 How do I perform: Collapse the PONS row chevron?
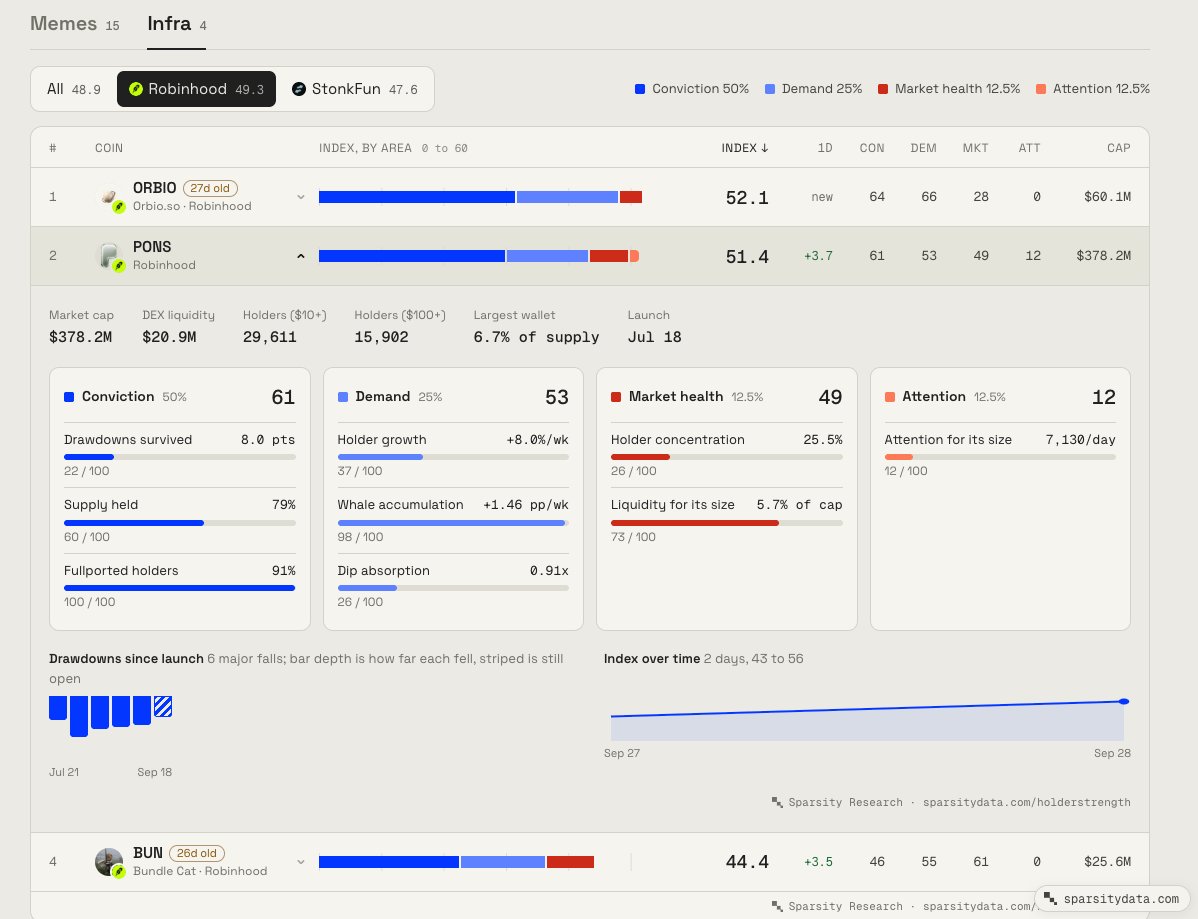click(301, 256)
